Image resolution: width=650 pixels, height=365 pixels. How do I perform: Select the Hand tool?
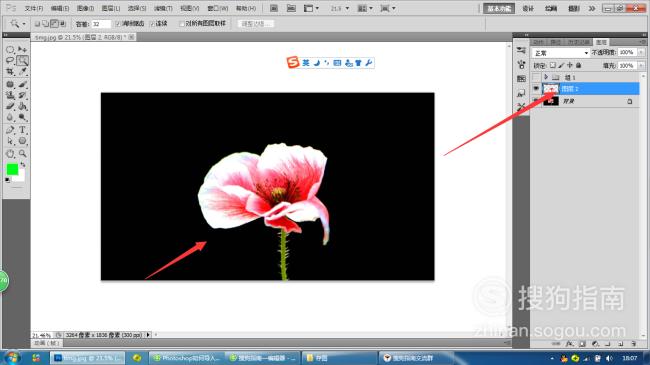tap(10, 153)
